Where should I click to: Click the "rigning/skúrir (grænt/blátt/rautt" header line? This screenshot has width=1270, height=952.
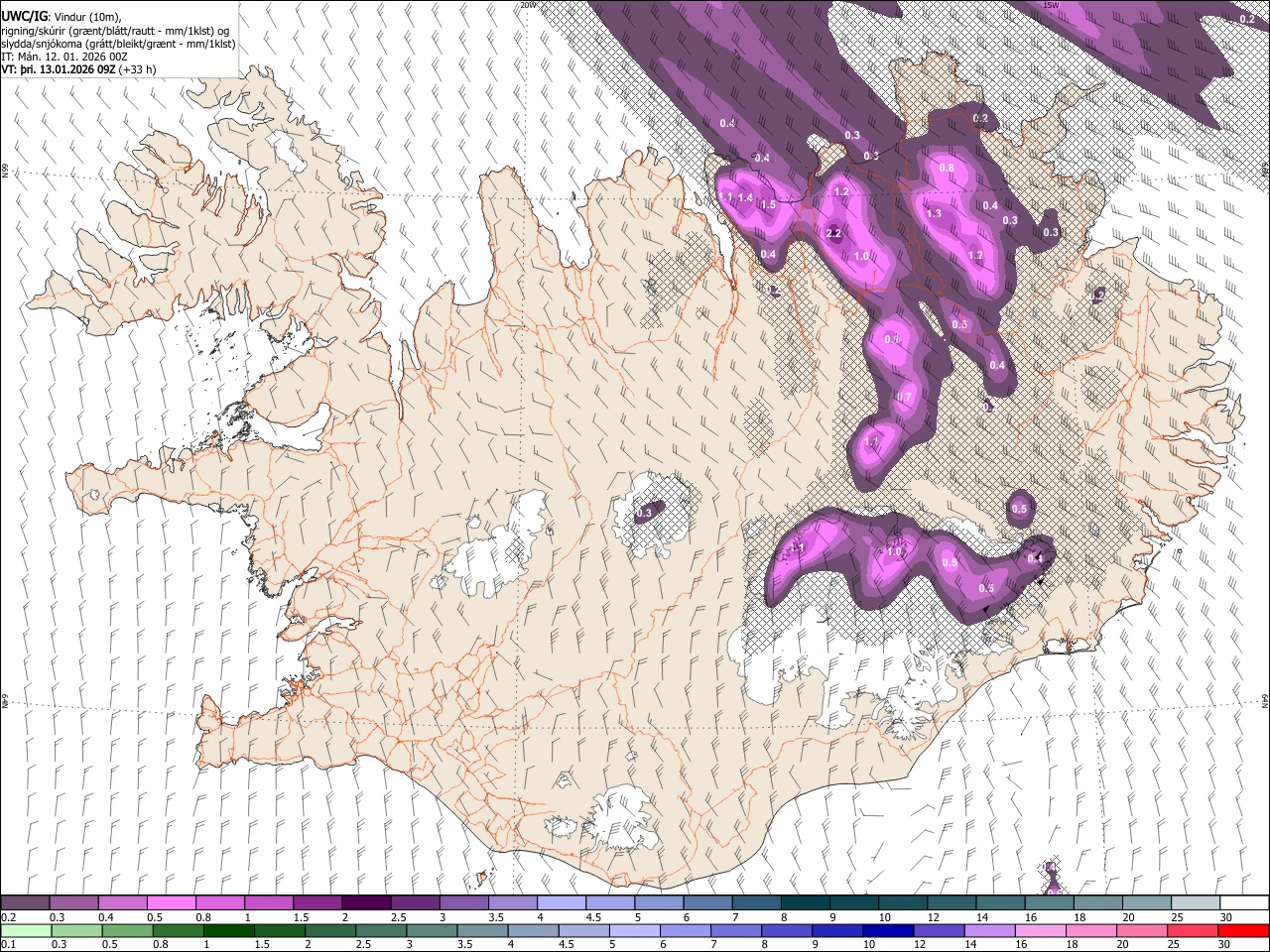pos(115,30)
